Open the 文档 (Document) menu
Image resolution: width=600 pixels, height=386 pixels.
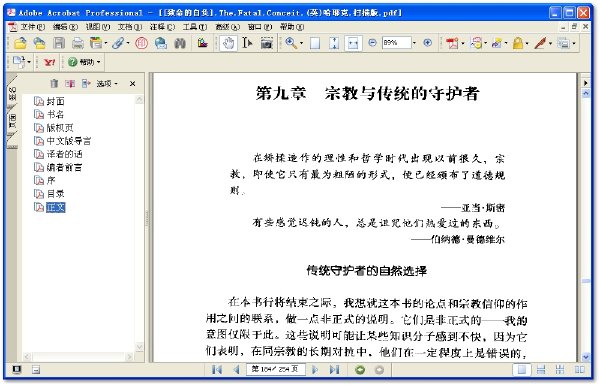click(130, 27)
